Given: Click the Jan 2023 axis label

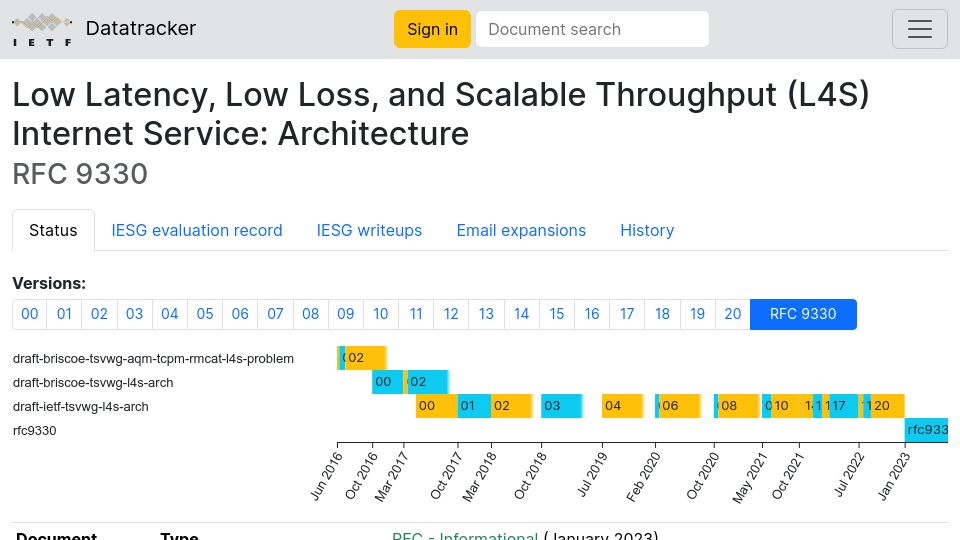Looking at the screenshot, I should tap(894, 476).
